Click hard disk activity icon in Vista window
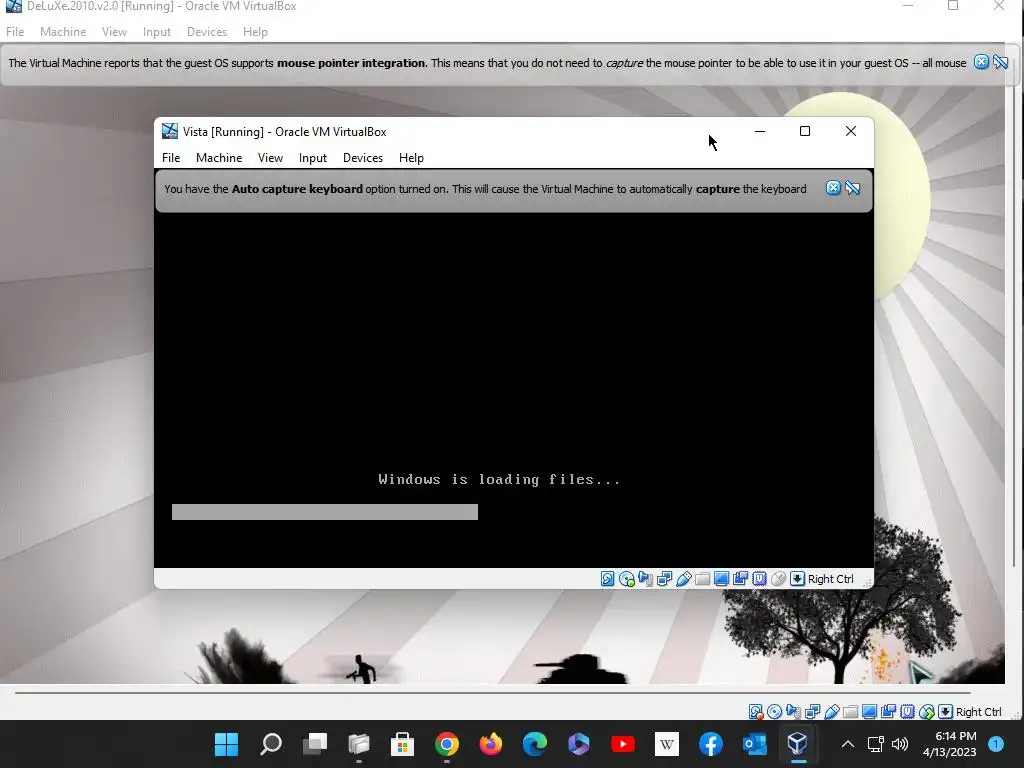1024x768 pixels. point(607,579)
